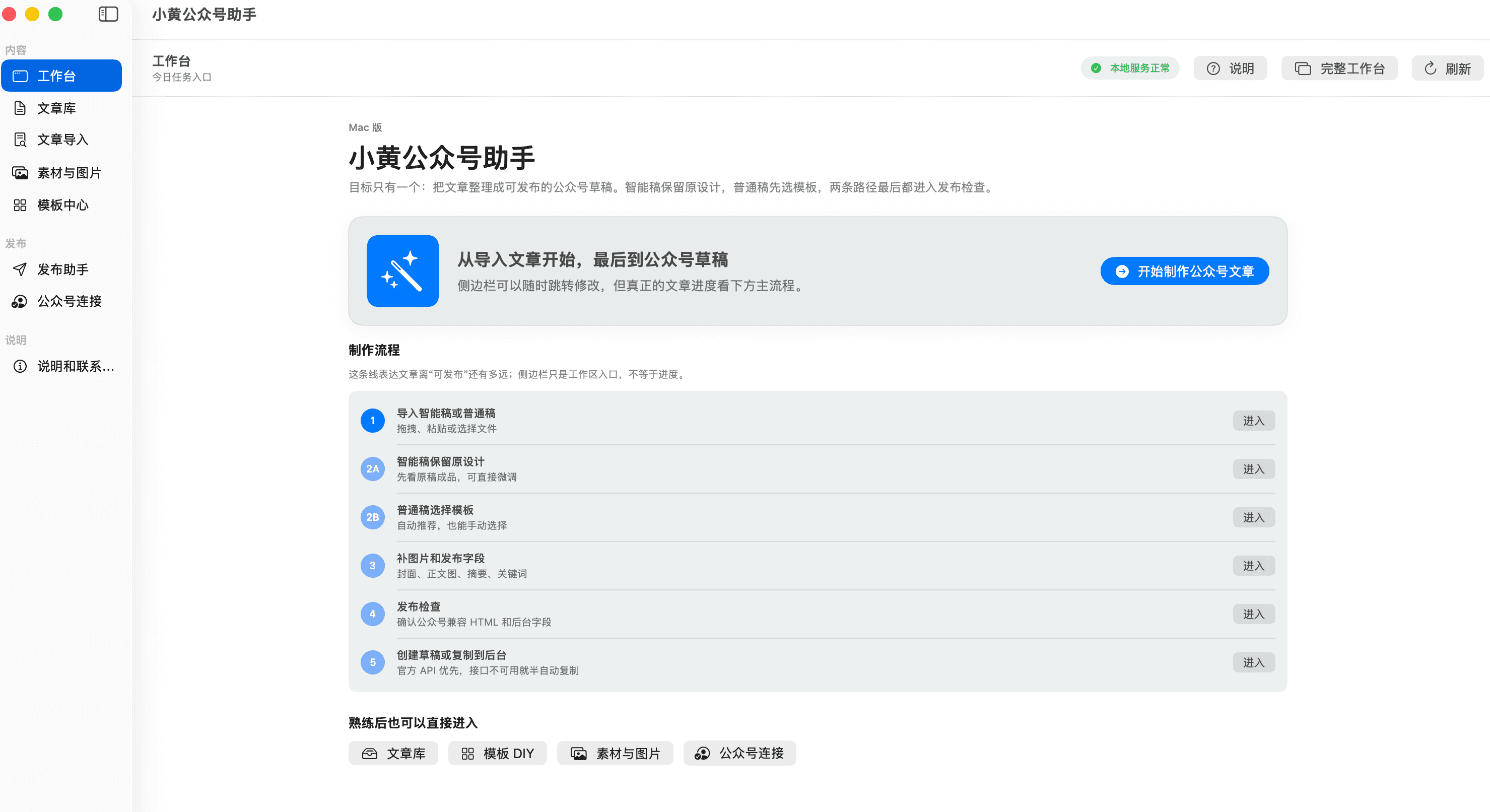Click 进入 for 发布检查
This screenshot has width=1490, height=812.
[1253, 614]
